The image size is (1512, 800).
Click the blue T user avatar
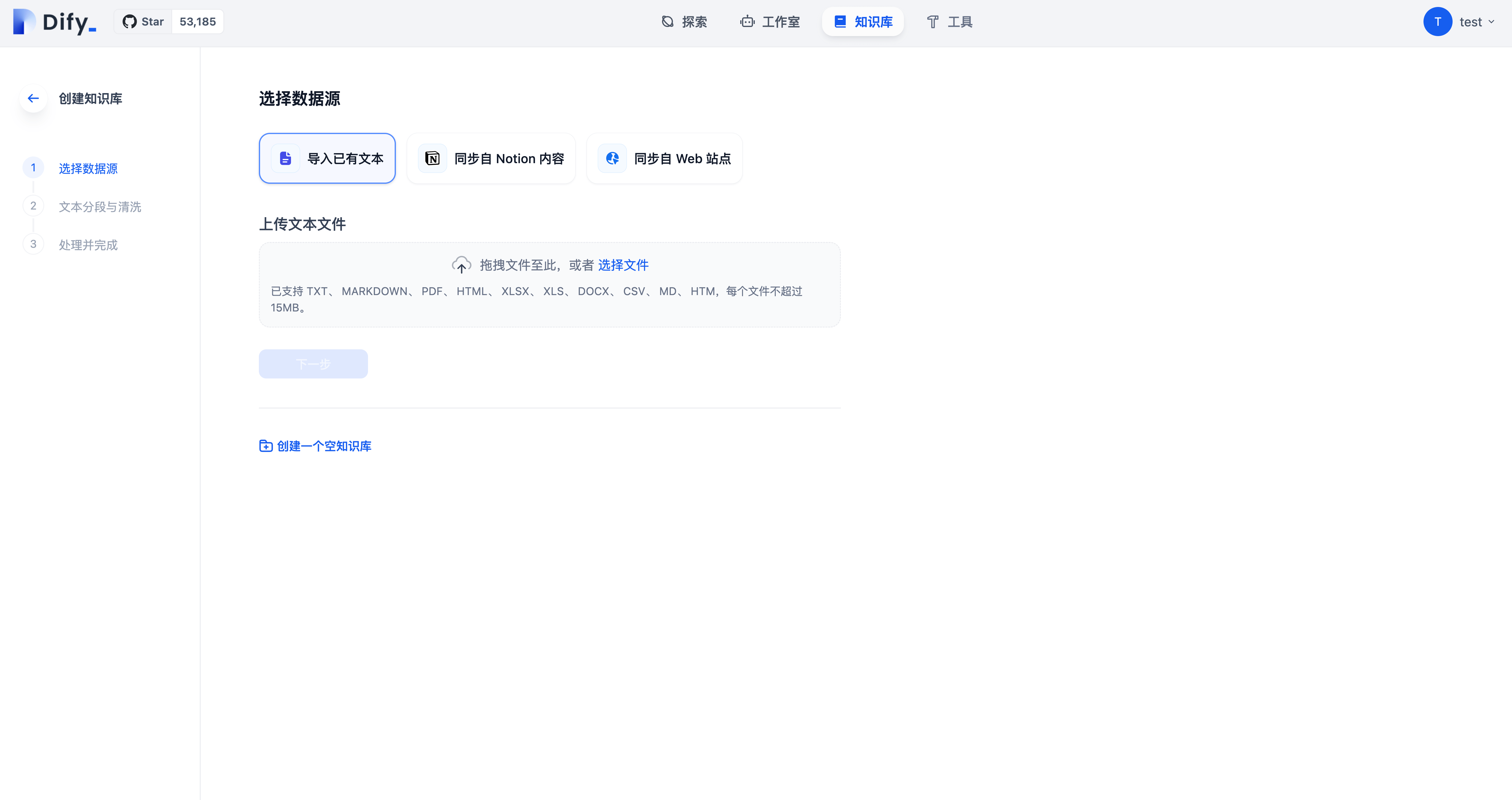pos(1437,22)
